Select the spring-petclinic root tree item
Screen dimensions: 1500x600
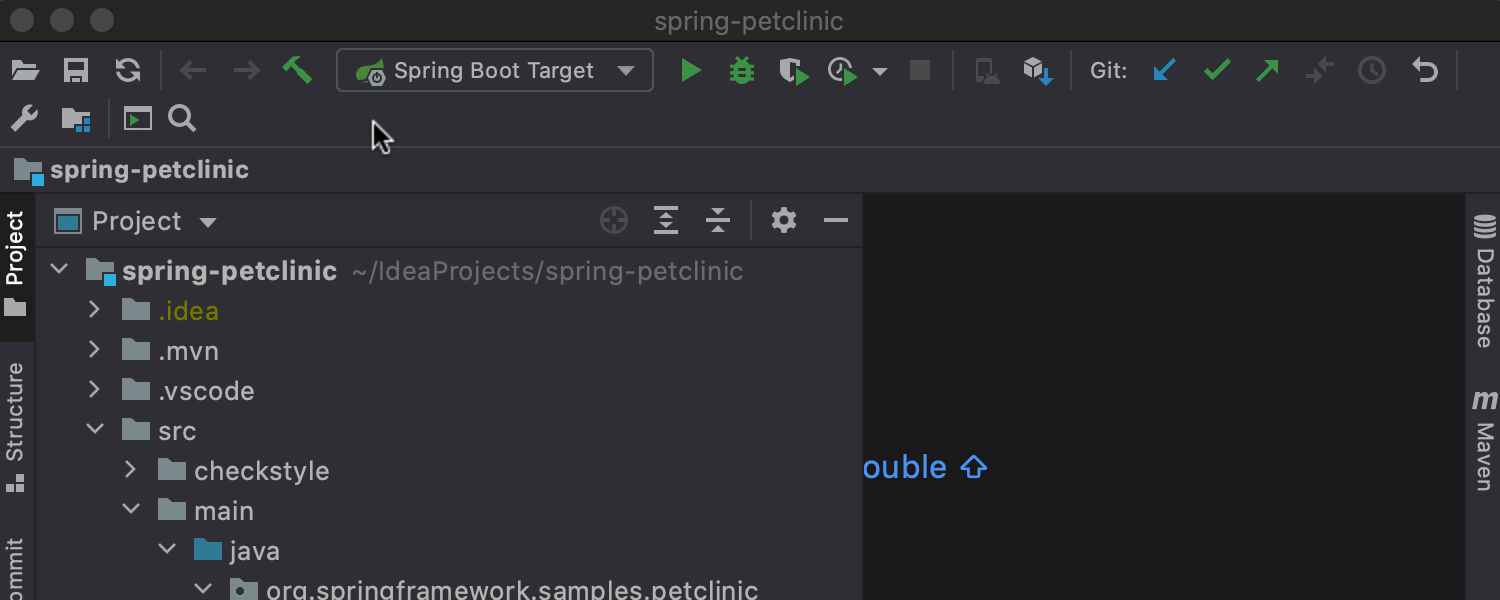coord(450,271)
